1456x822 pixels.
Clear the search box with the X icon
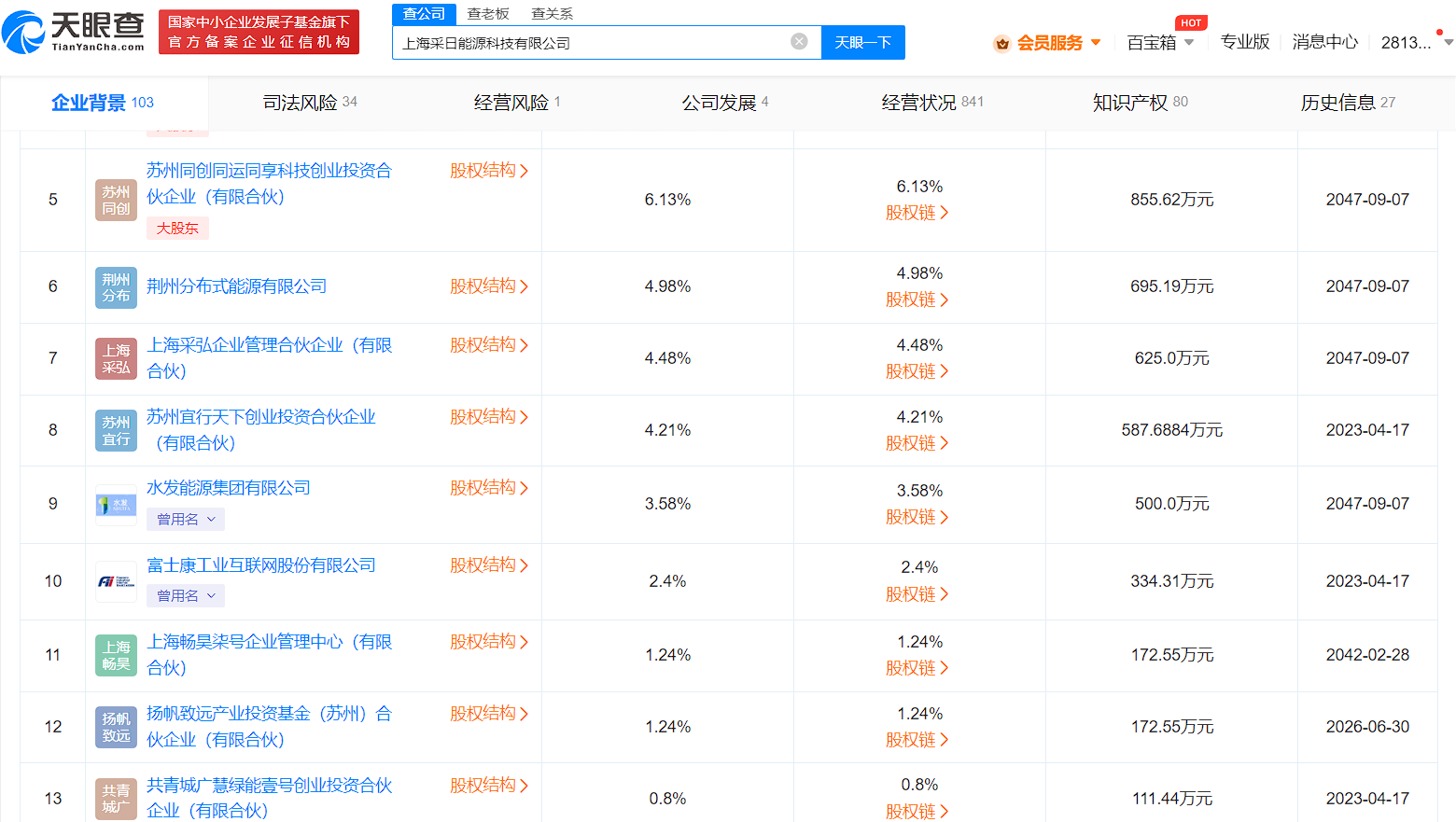coord(799,41)
